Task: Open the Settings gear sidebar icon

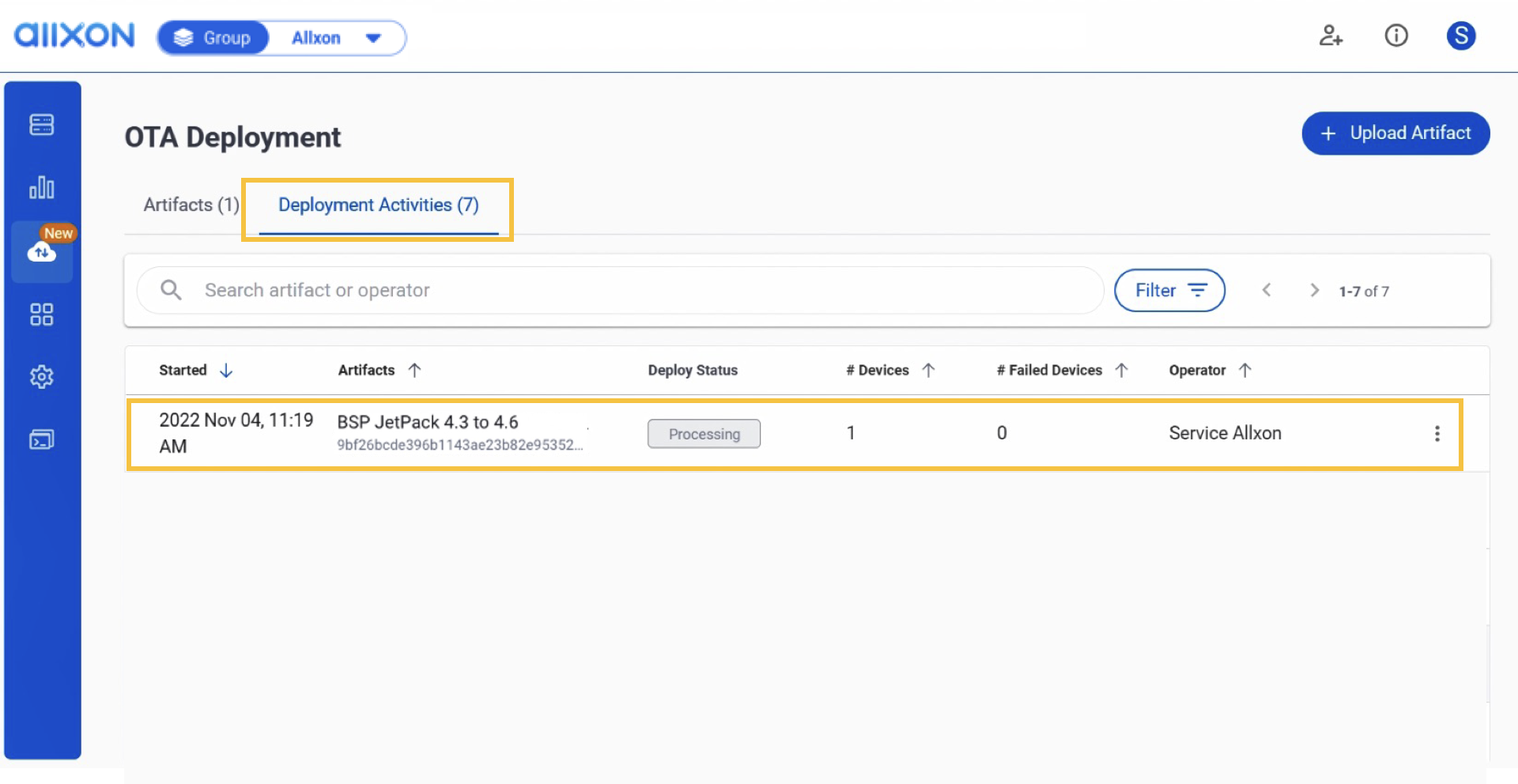Action: point(42,377)
